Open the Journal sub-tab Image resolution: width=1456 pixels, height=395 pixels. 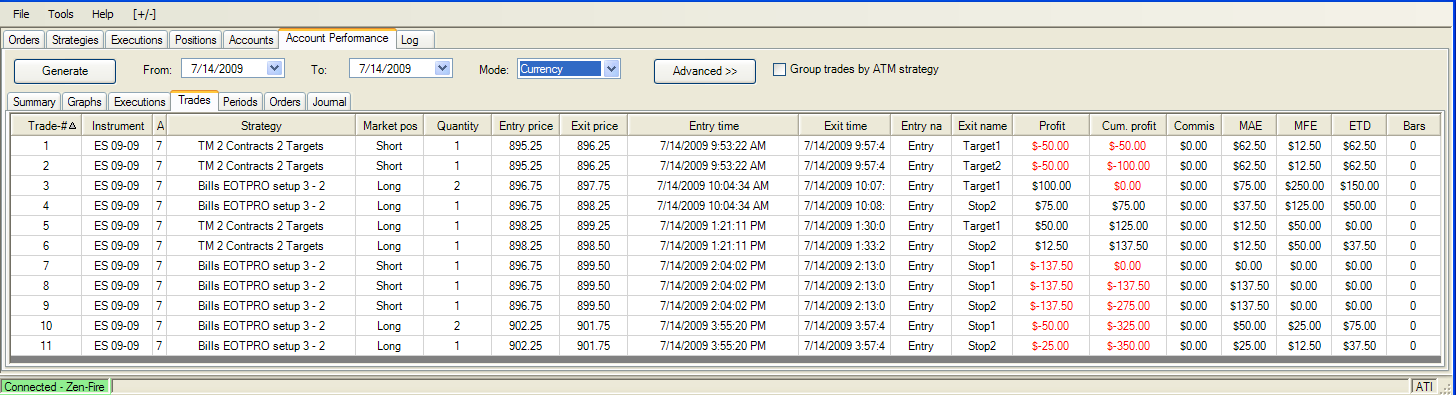(x=329, y=102)
